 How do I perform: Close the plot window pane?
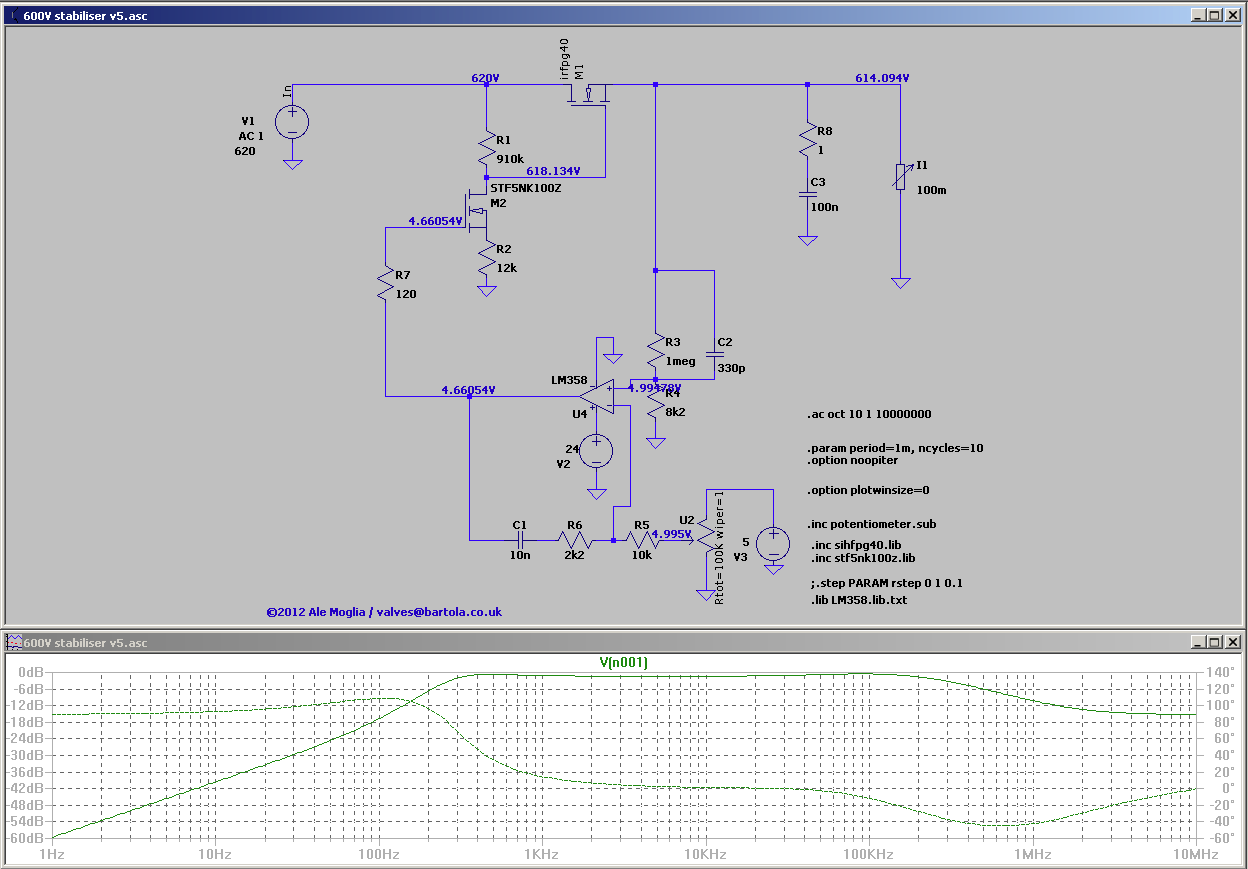point(1231,642)
